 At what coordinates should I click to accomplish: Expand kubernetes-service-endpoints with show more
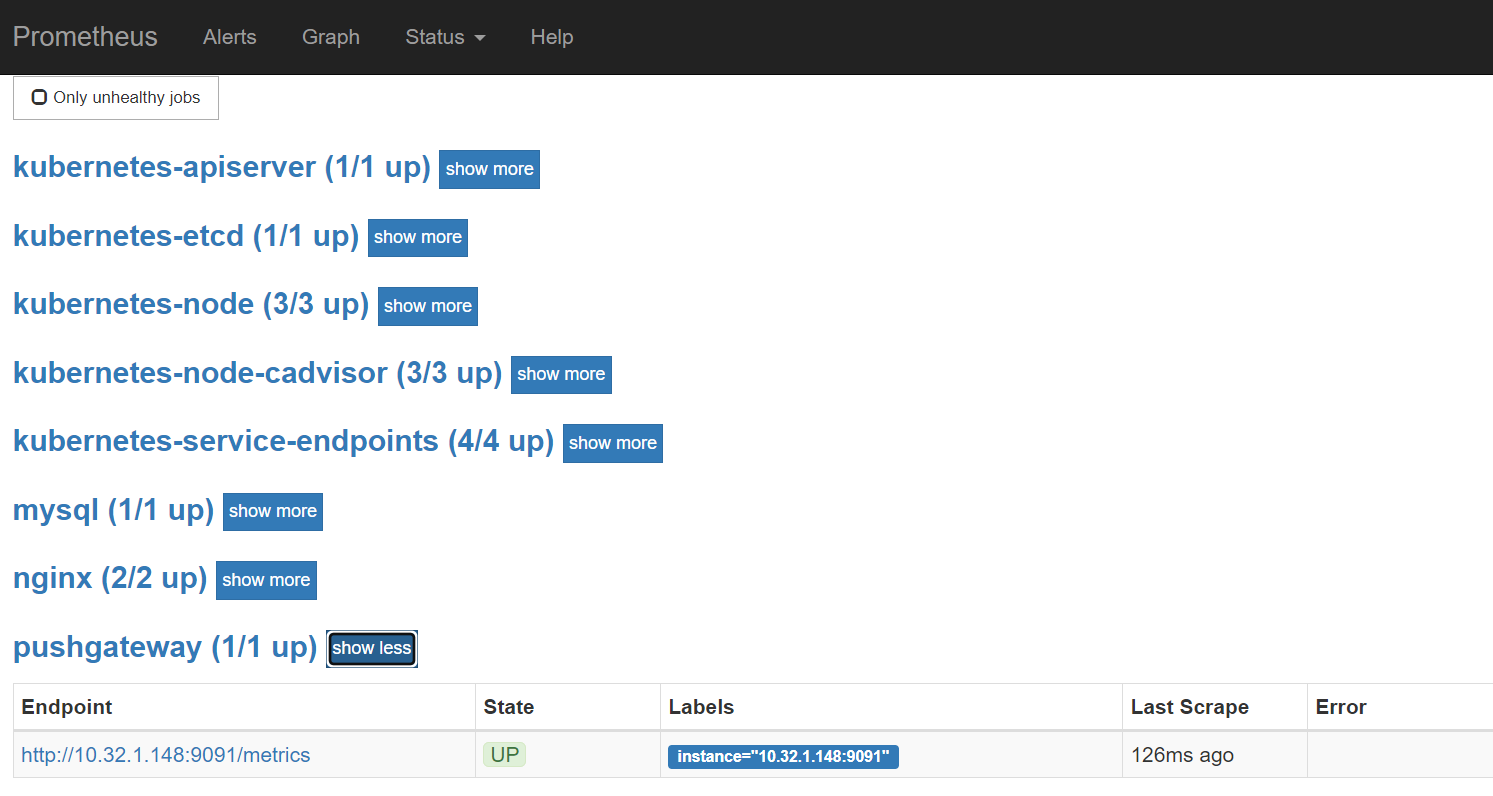pos(613,443)
